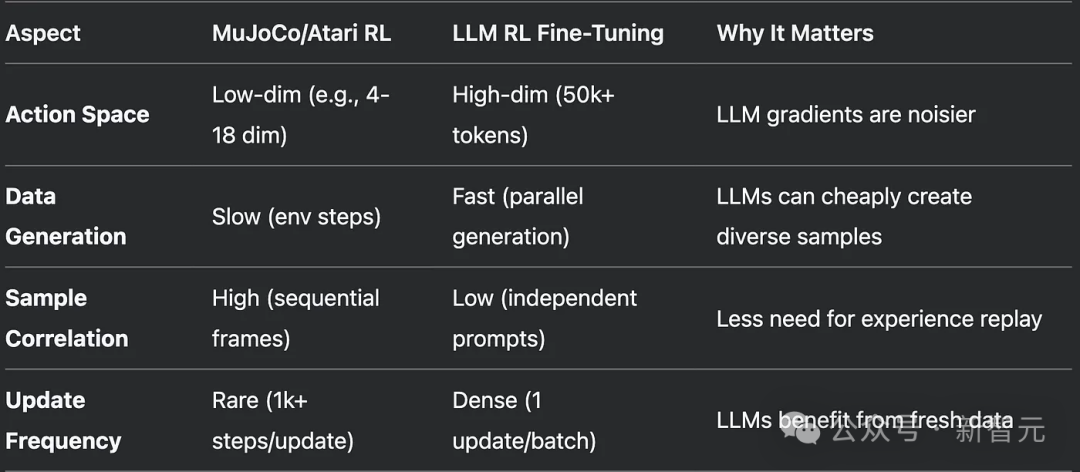
Task: Select the Less need for experience replay cell
Action: point(879,319)
